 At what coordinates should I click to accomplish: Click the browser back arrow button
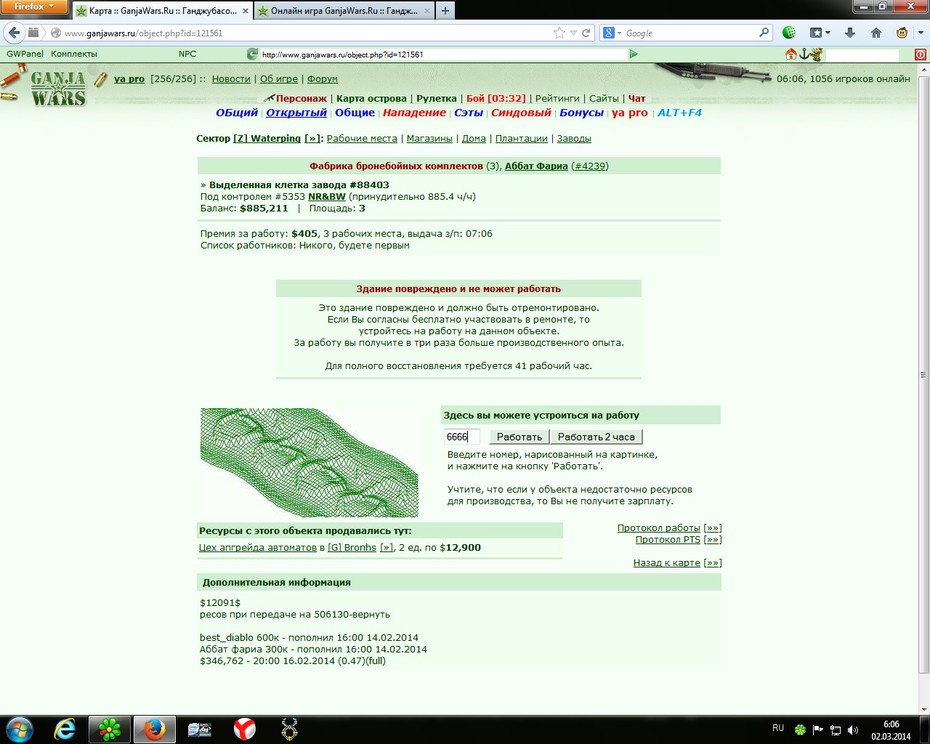tap(14, 33)
